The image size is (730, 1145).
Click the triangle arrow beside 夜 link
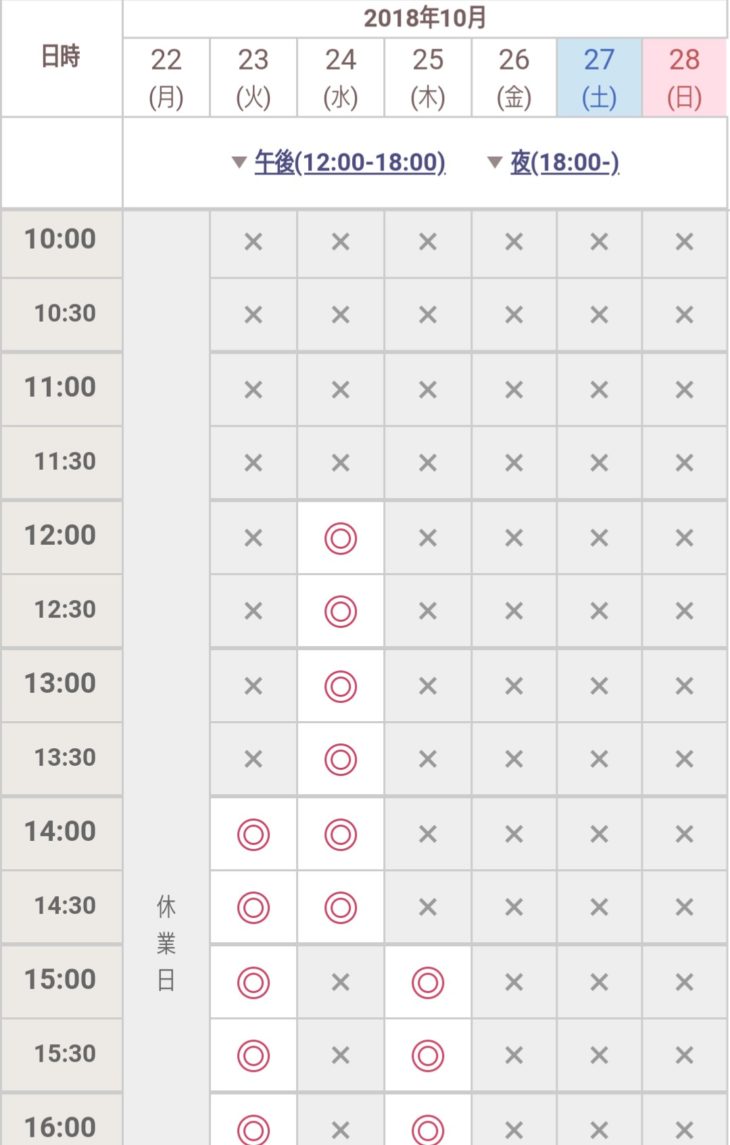tap(494, 162)
